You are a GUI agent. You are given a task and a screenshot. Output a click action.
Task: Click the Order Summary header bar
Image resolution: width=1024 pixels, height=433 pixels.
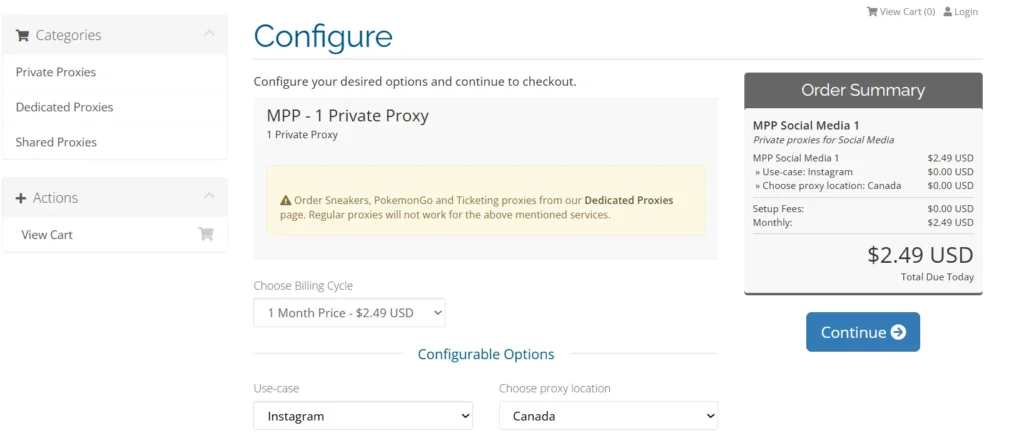(x=862, y=90)
